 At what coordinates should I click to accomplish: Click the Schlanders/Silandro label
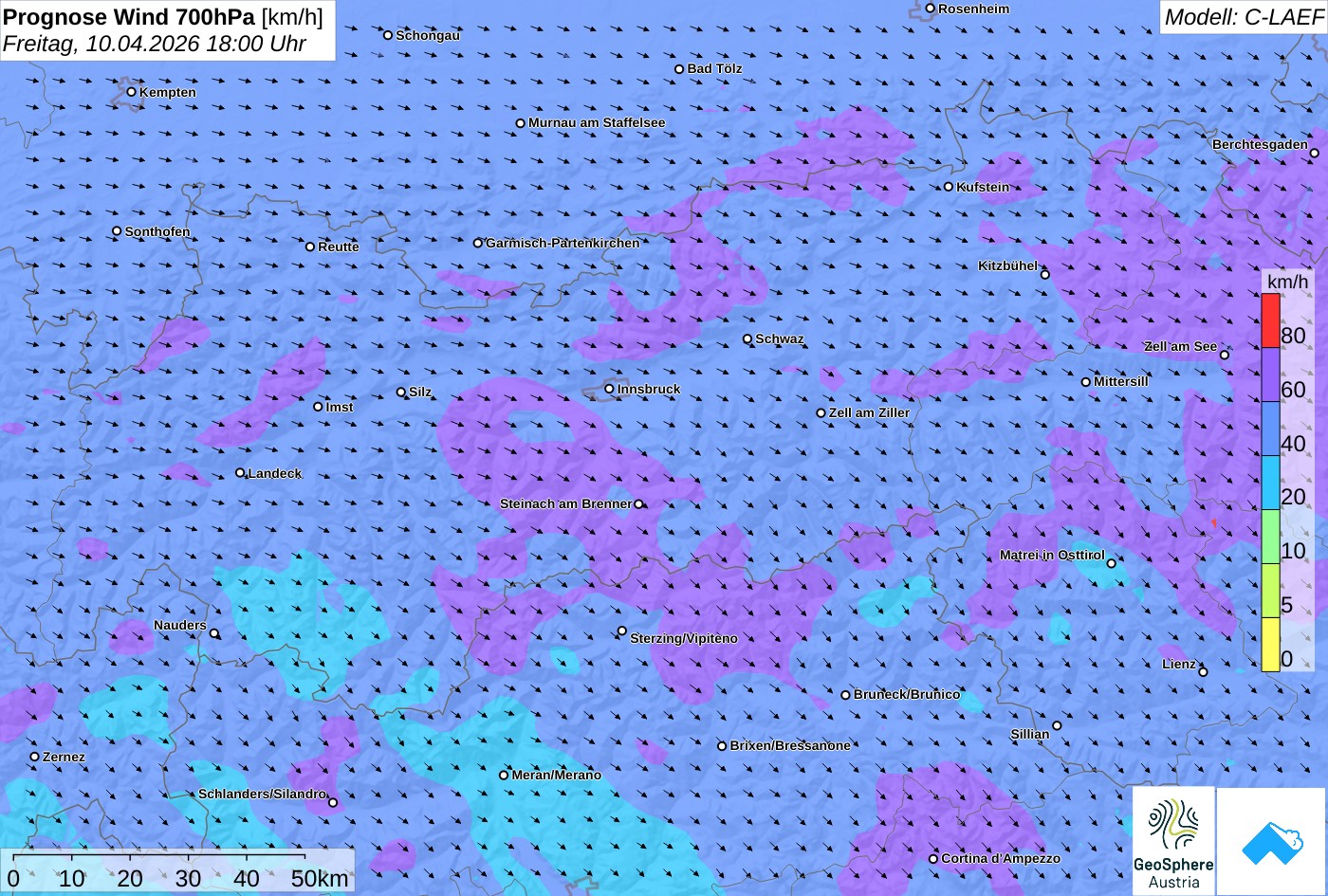[x=262, y=794]
